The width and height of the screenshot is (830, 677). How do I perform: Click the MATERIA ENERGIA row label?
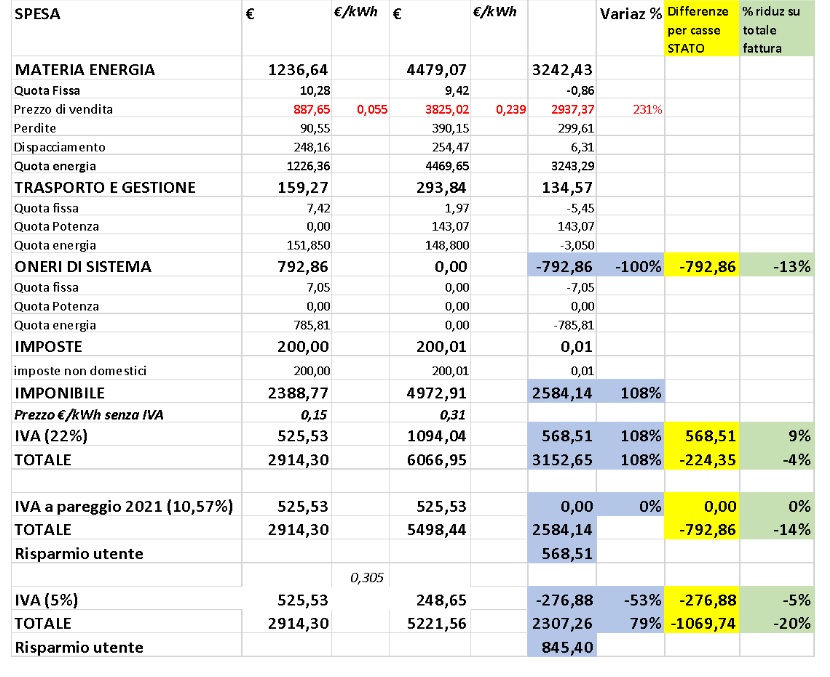(x=85, y=70)
